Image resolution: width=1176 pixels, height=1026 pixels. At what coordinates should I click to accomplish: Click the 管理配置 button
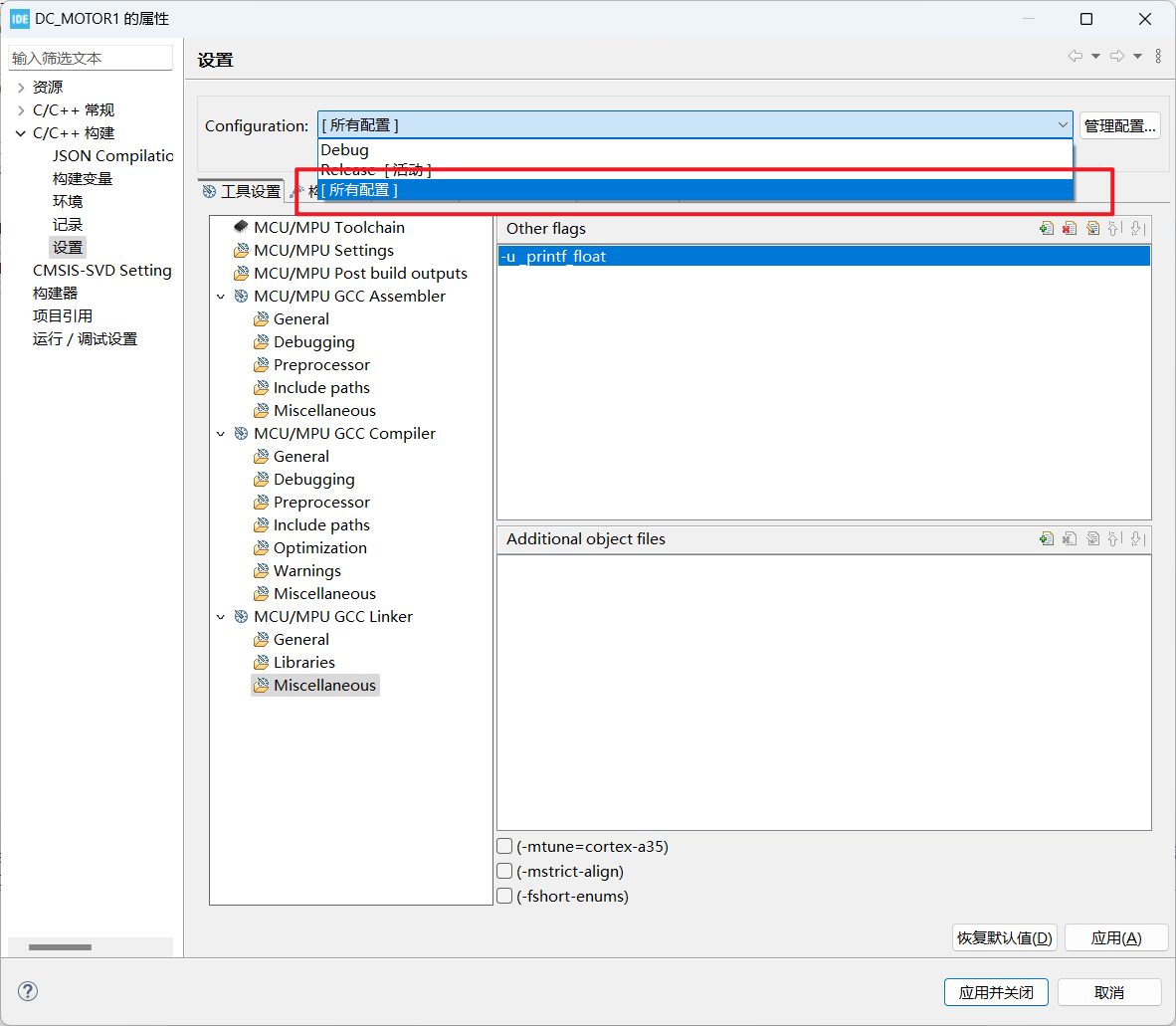point(1118,124)
